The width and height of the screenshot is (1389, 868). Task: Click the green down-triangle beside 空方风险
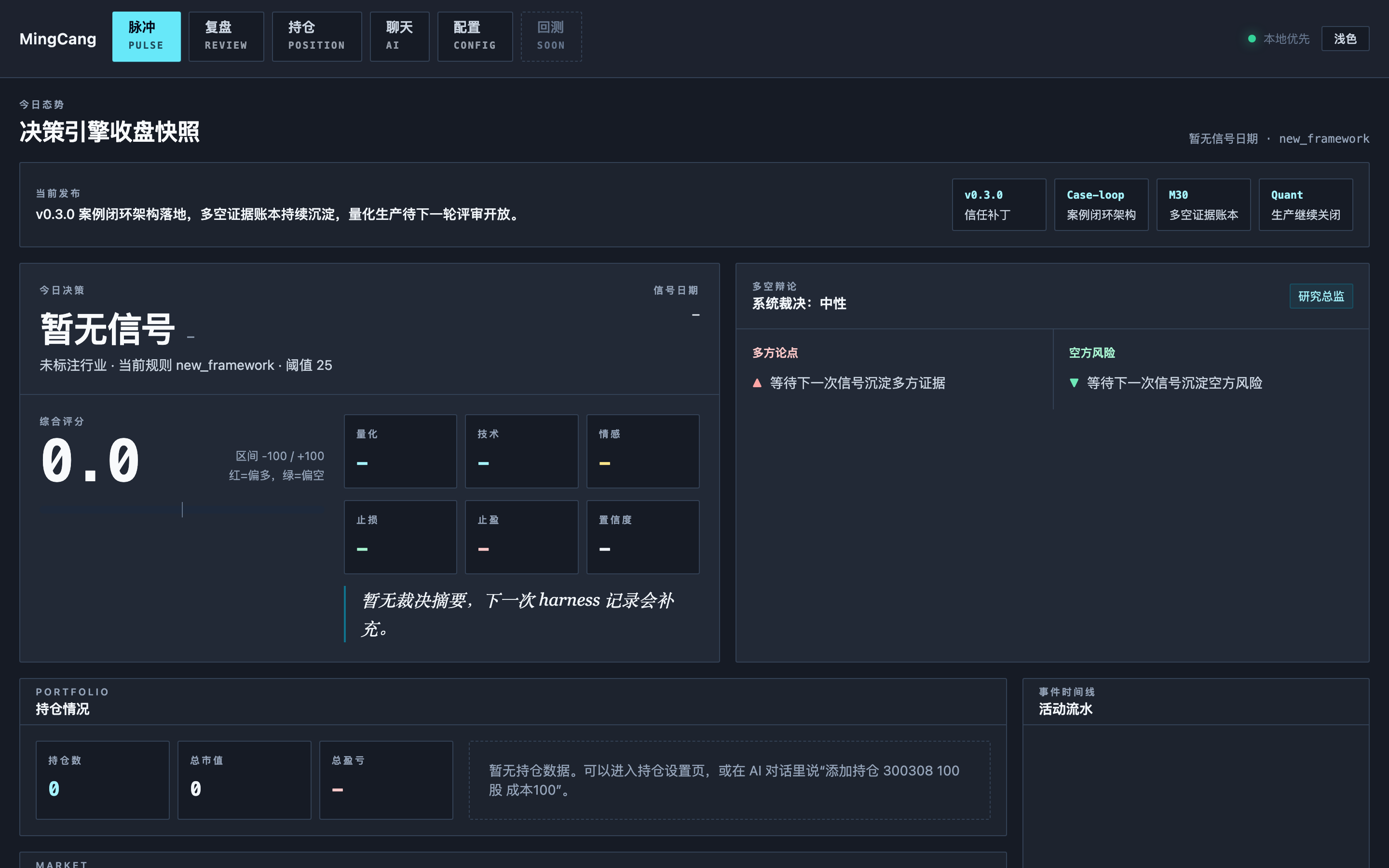tap(1074, 383)
